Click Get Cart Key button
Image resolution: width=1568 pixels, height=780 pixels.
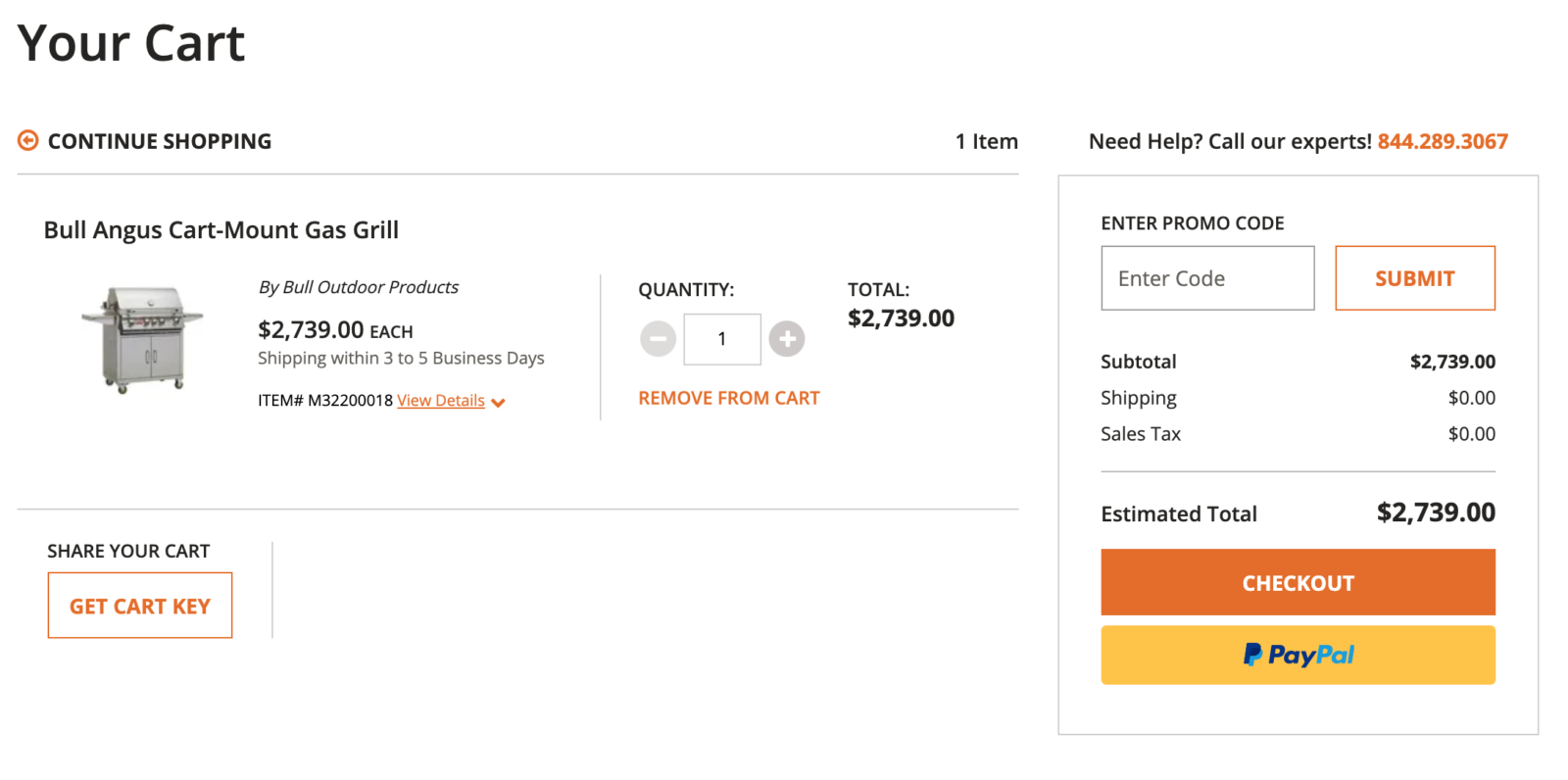(x=140, y=606)
